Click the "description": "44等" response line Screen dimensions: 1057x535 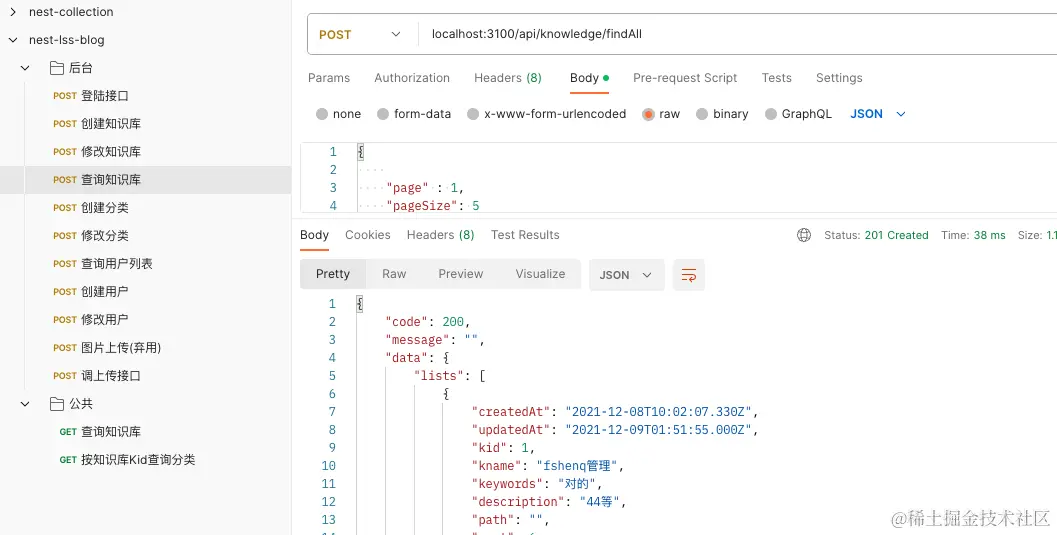click(549, 502)
